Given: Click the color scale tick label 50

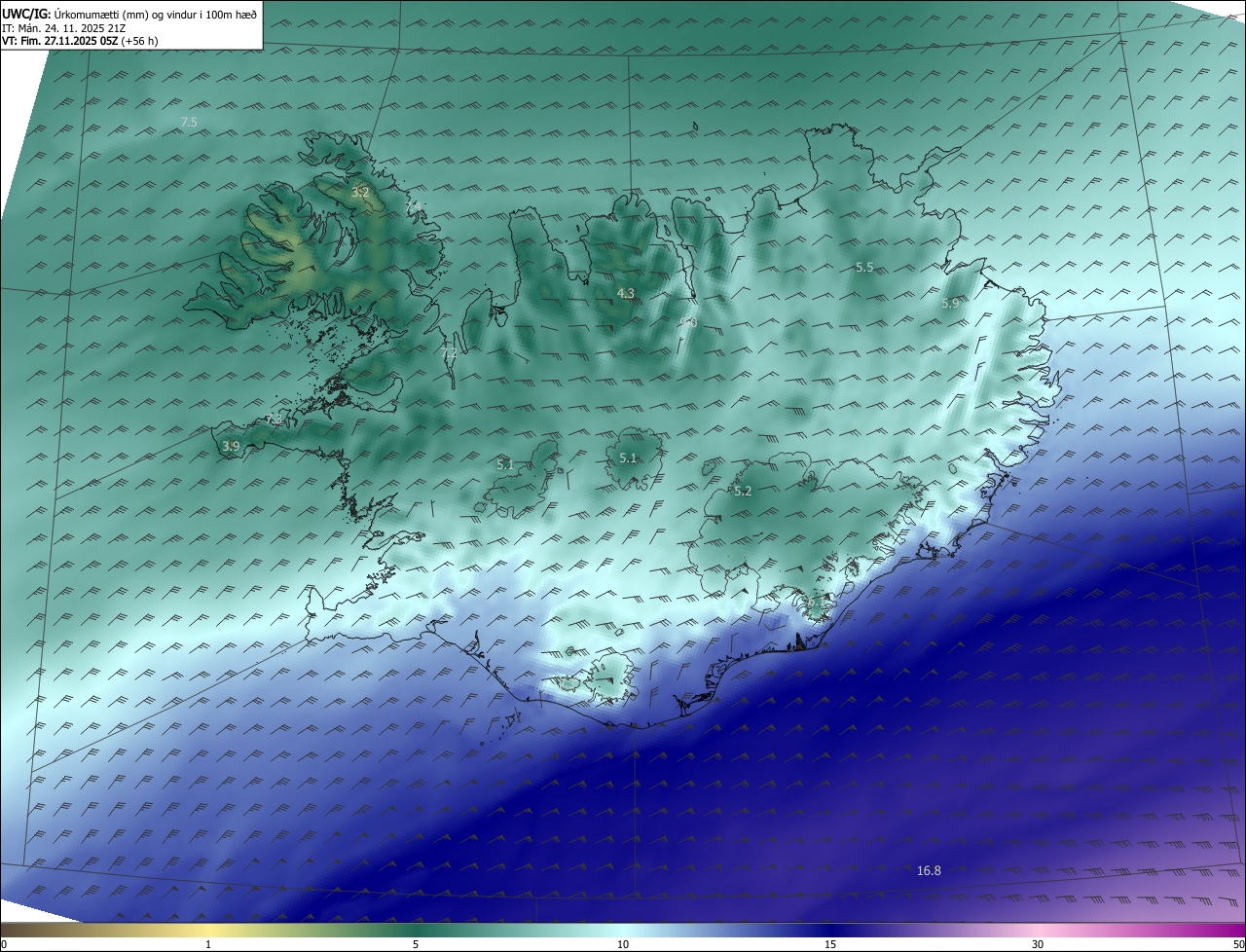Looking at the screenshot, I should click(1239, 944).
